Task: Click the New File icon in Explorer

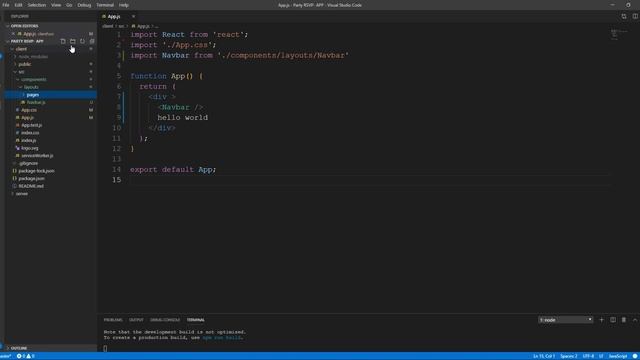Action: click(x=63, y=41)
